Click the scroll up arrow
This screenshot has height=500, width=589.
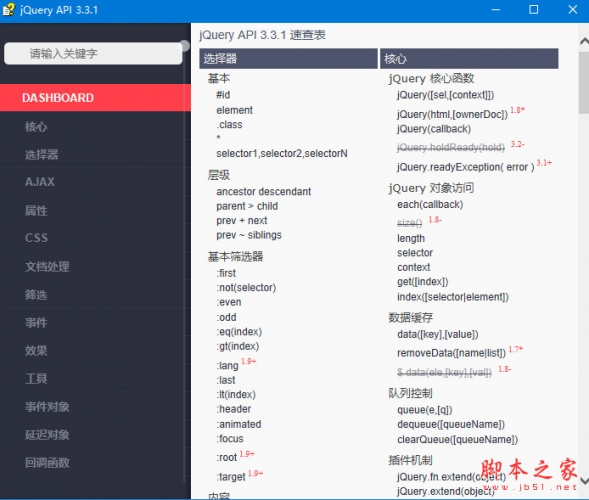click(584, 40)
